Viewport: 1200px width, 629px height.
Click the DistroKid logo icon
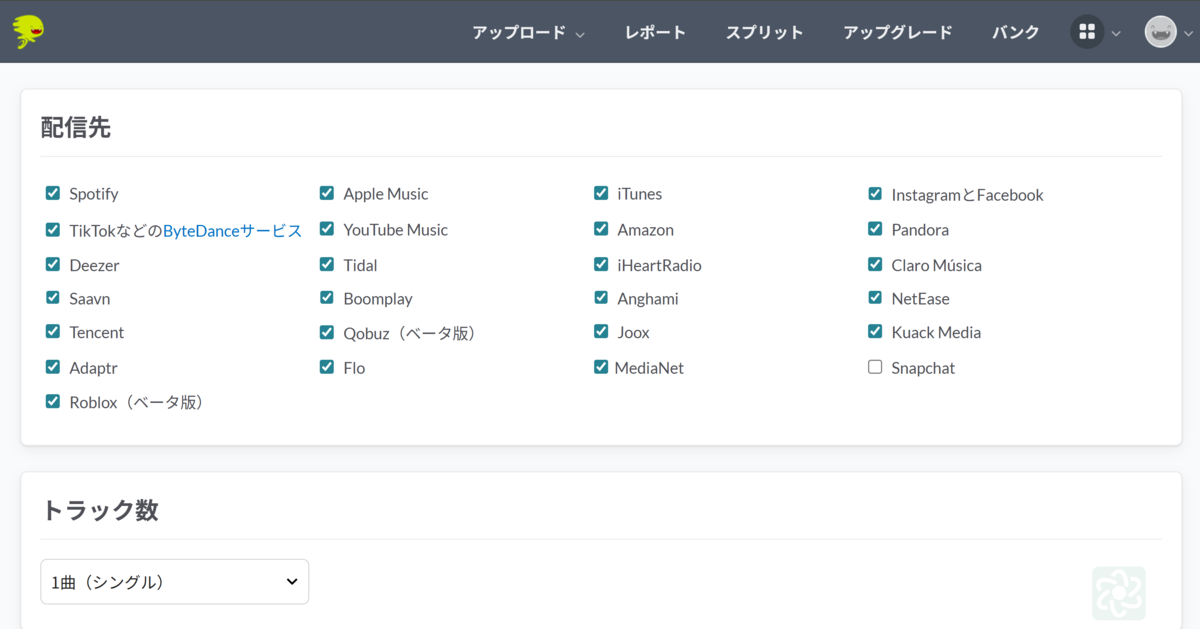click(x=29, y=32)
